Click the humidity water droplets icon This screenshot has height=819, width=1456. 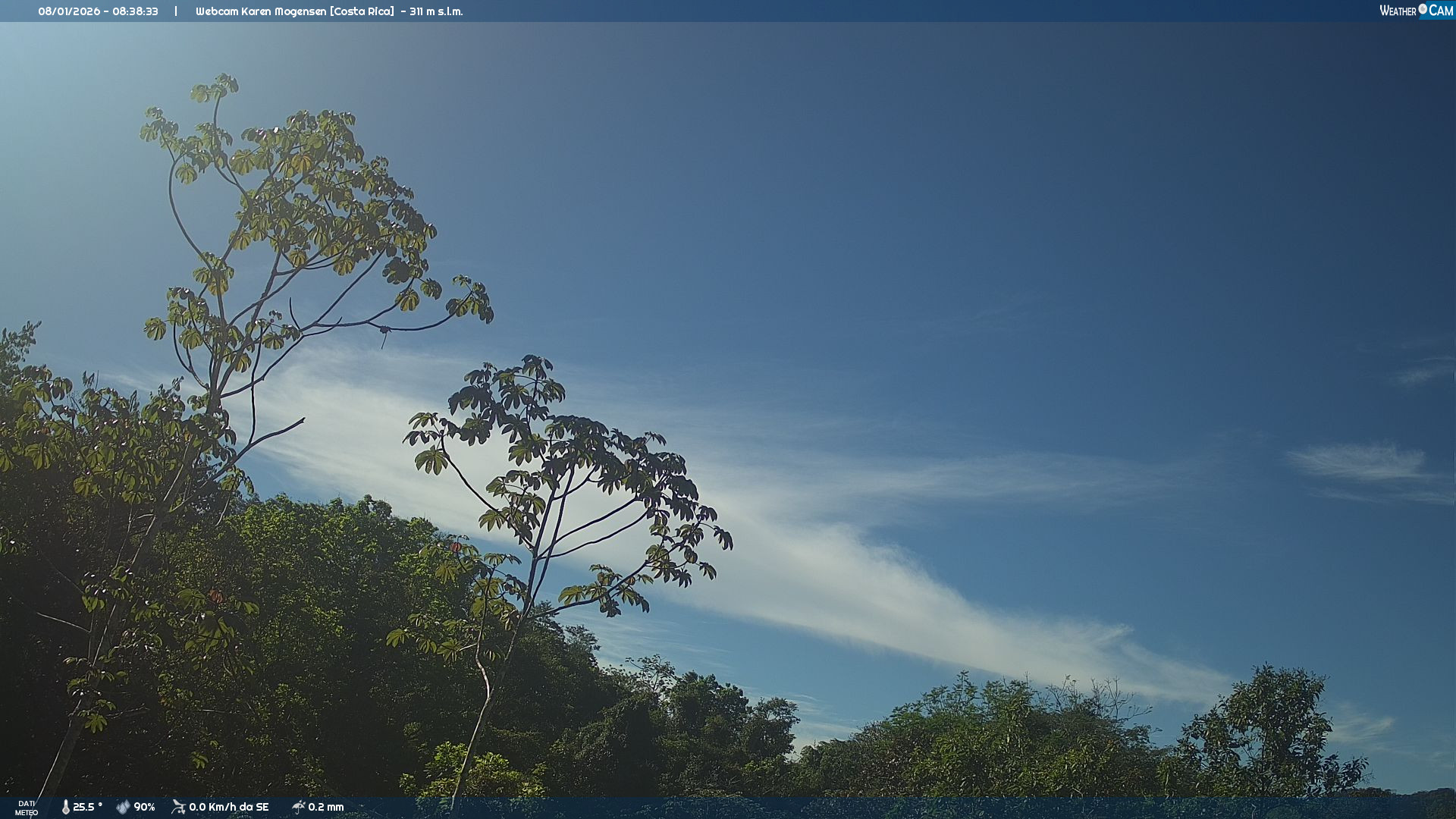[123, 807]
